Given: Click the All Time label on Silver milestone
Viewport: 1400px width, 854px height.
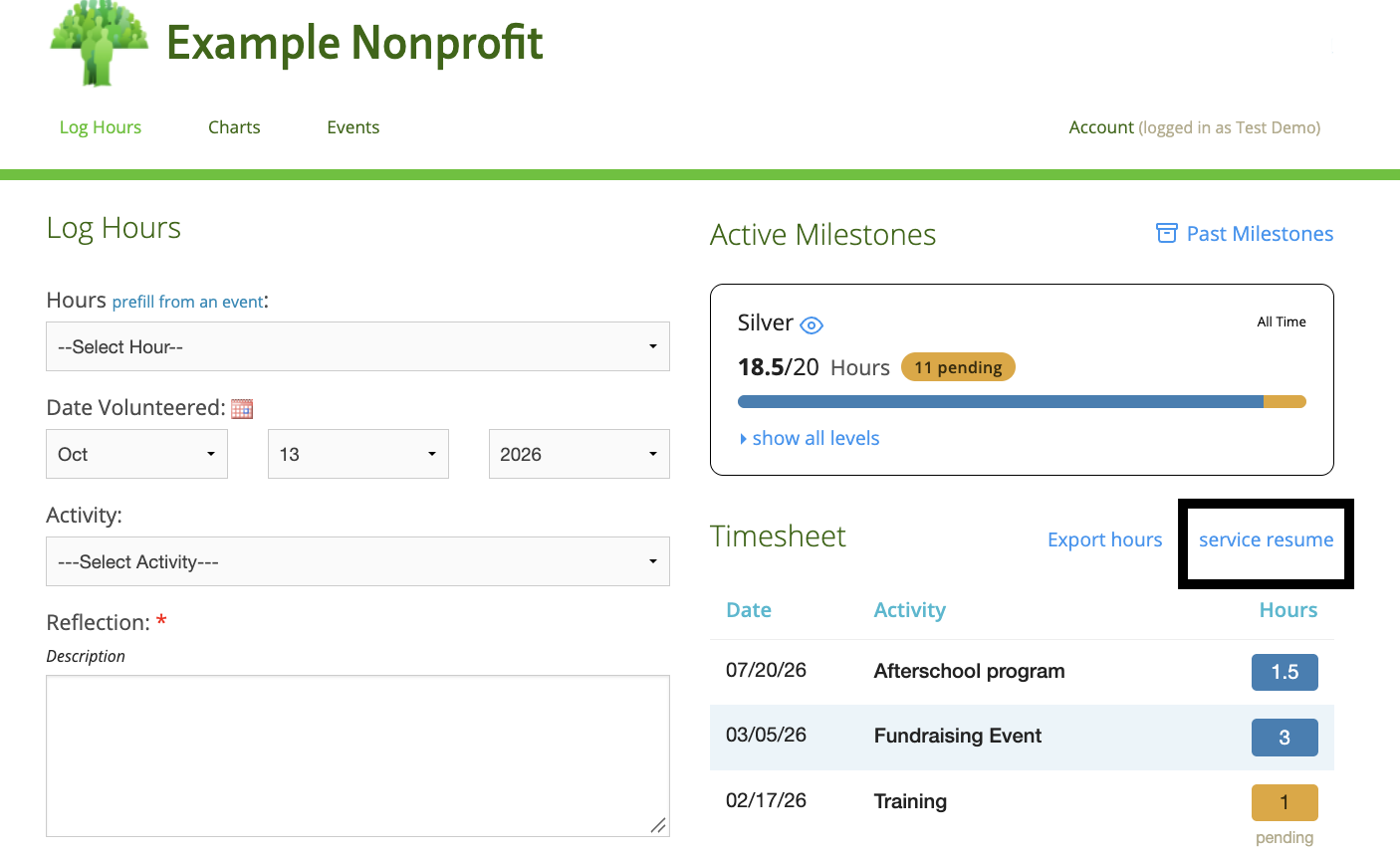Looking at the screenshot, I should click(x=1282, y=321).
